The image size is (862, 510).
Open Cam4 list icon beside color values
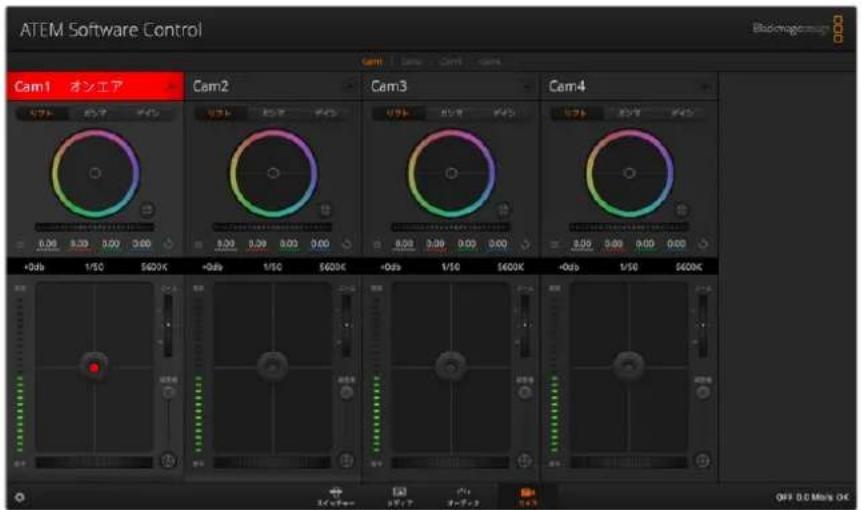[555, 244]
